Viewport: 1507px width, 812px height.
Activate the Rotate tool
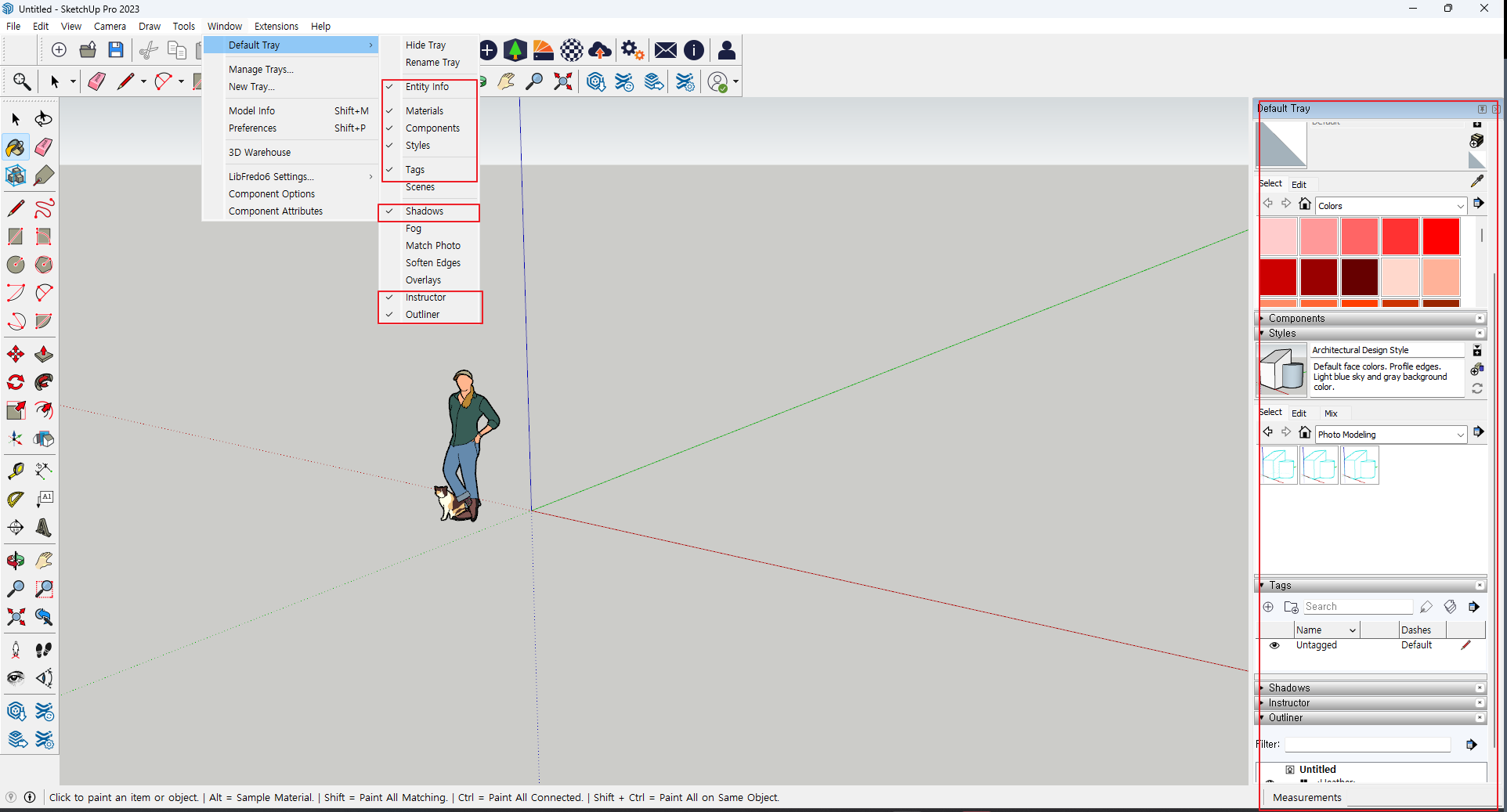pyautogui.click(x=16, y=382)
